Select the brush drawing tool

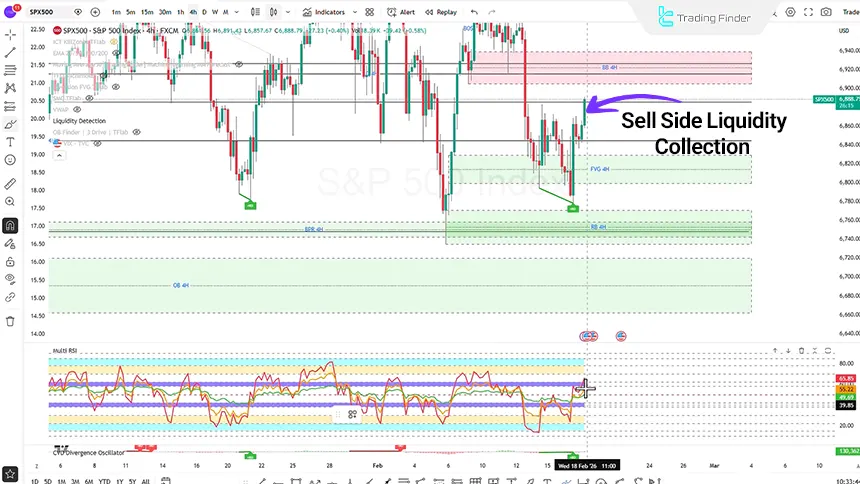pyautogui.click(x=10, y=125)
